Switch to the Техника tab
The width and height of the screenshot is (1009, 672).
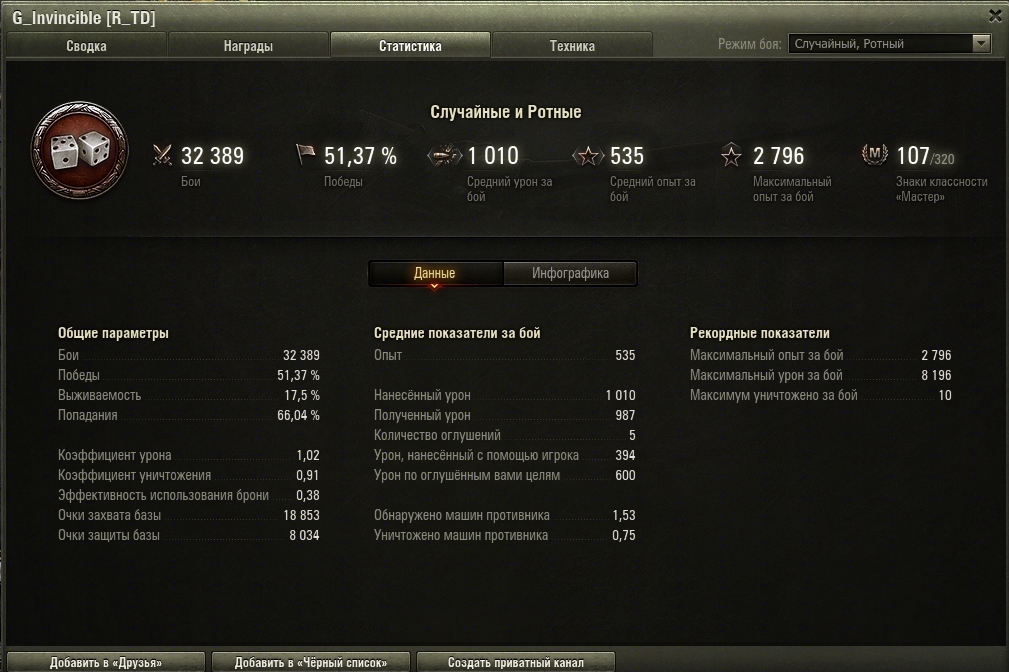[572, 46]
